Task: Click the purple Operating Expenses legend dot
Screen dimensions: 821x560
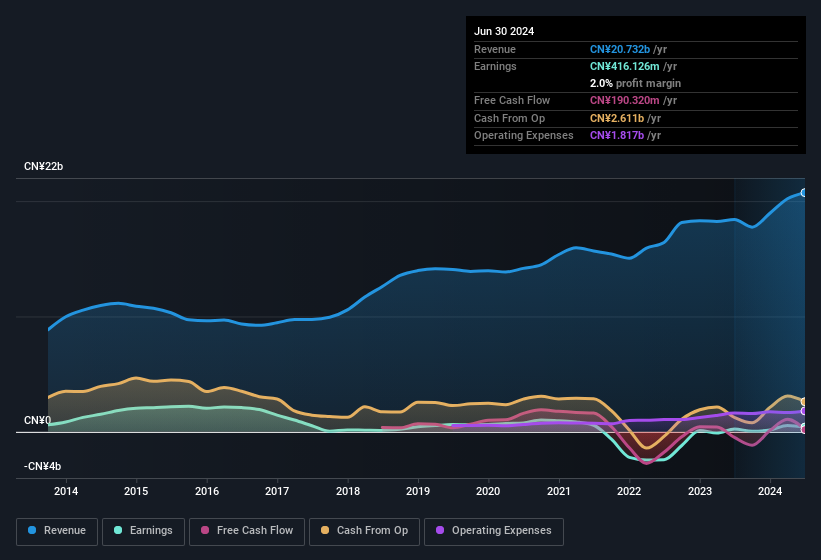Action: [x=440, y=531]
